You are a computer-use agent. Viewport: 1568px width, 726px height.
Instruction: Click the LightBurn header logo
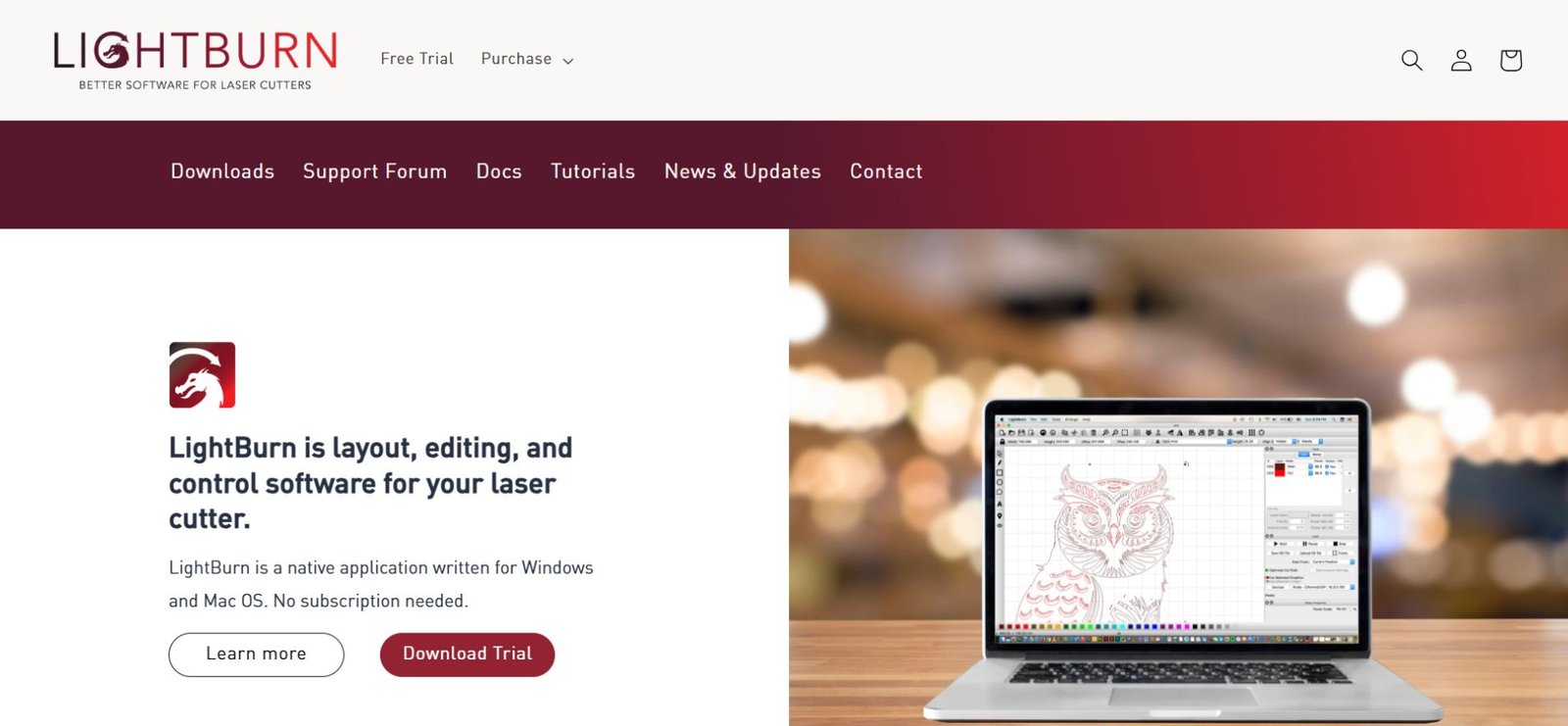[x=195, y=60]
